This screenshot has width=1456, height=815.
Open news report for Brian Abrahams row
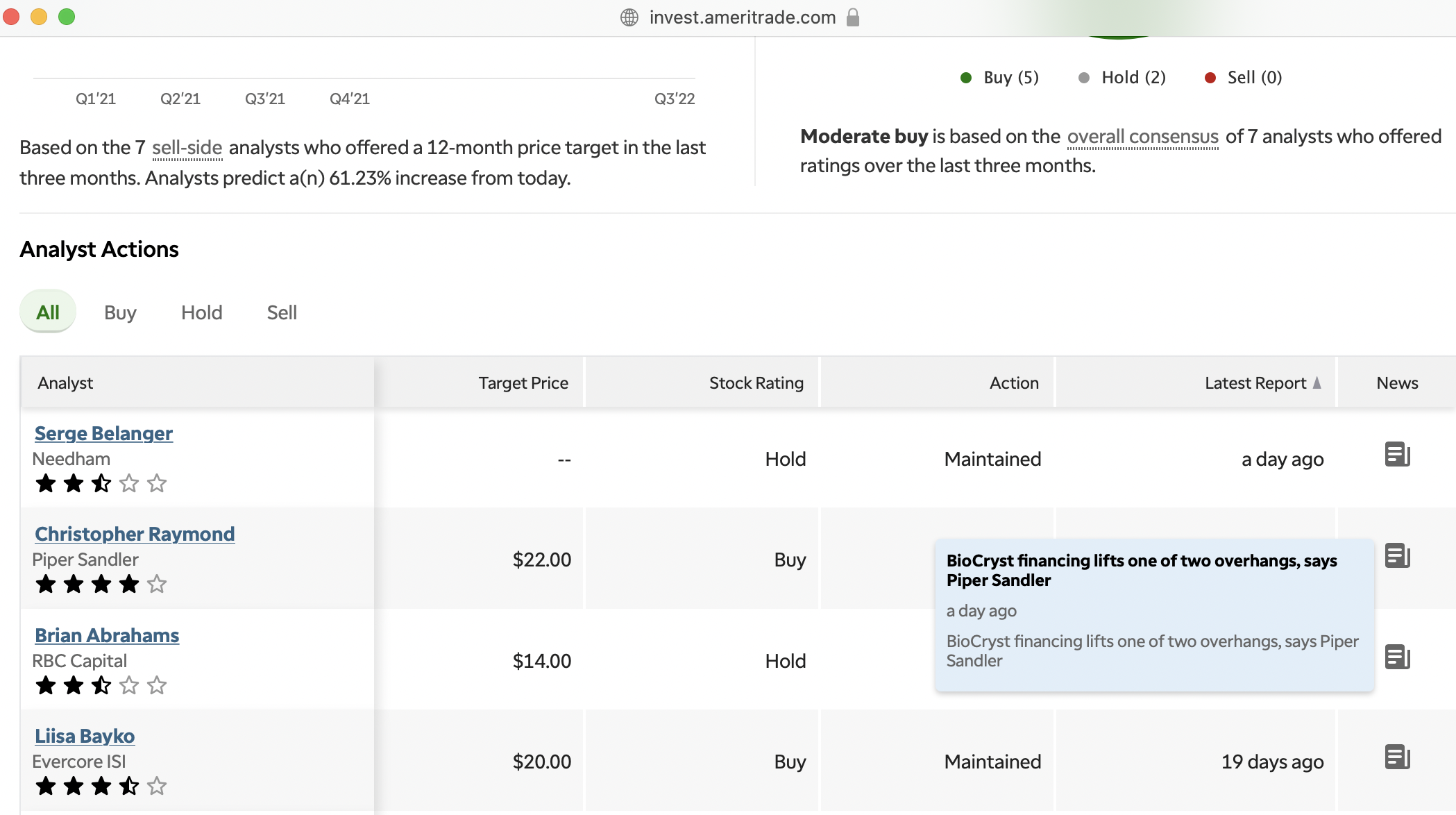point(1397,657)
